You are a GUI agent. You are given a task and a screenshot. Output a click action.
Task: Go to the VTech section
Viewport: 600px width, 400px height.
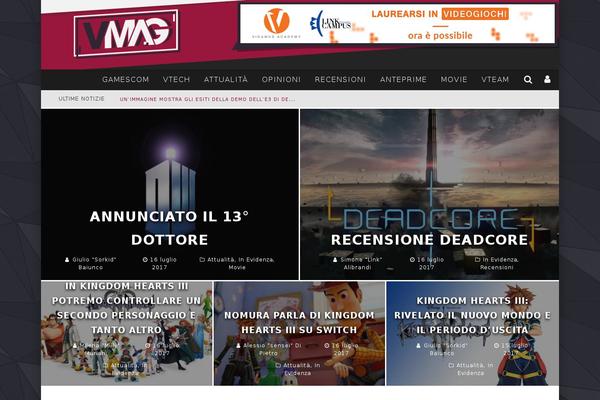pyautogui.click(x=176, y=80)
